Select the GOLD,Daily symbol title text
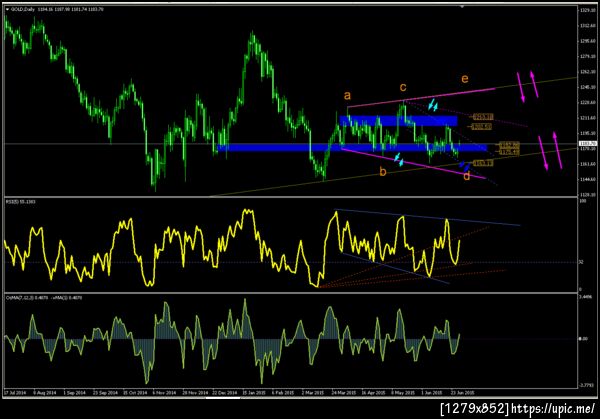This screenshot has width=600, height=419. click(23, 9)
